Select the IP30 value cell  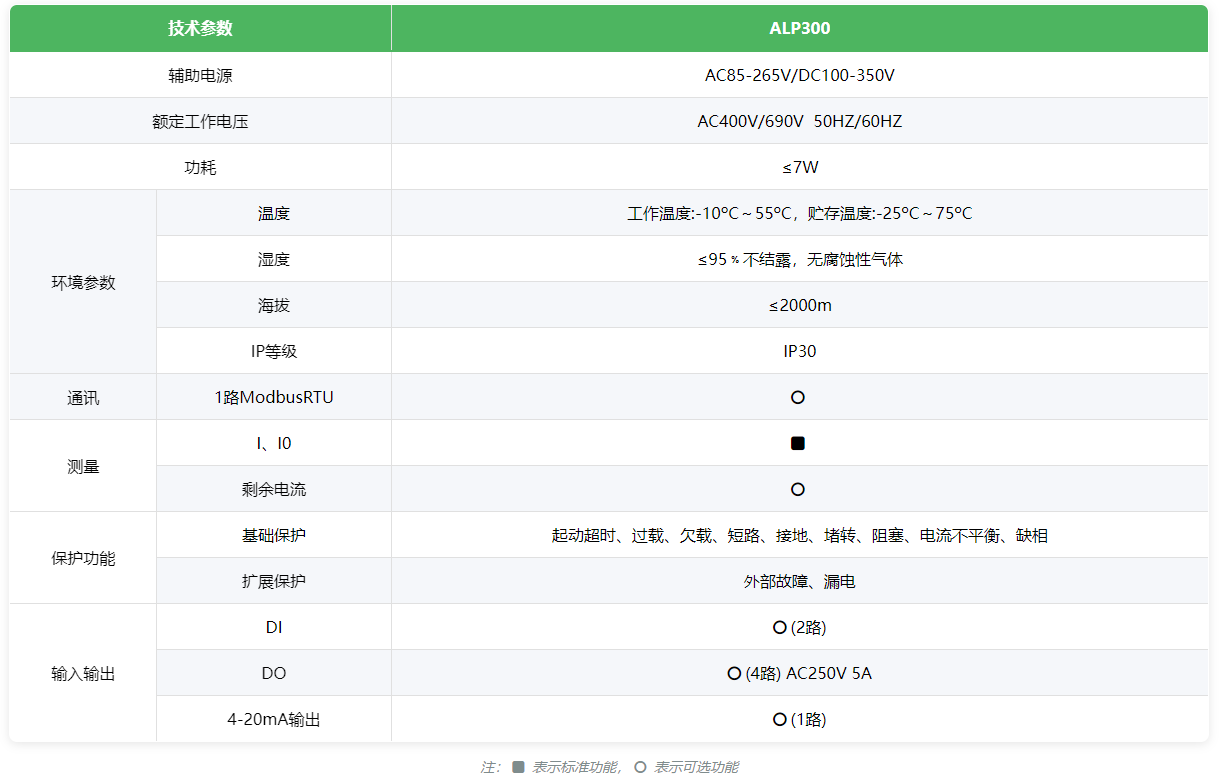(799, 351)
